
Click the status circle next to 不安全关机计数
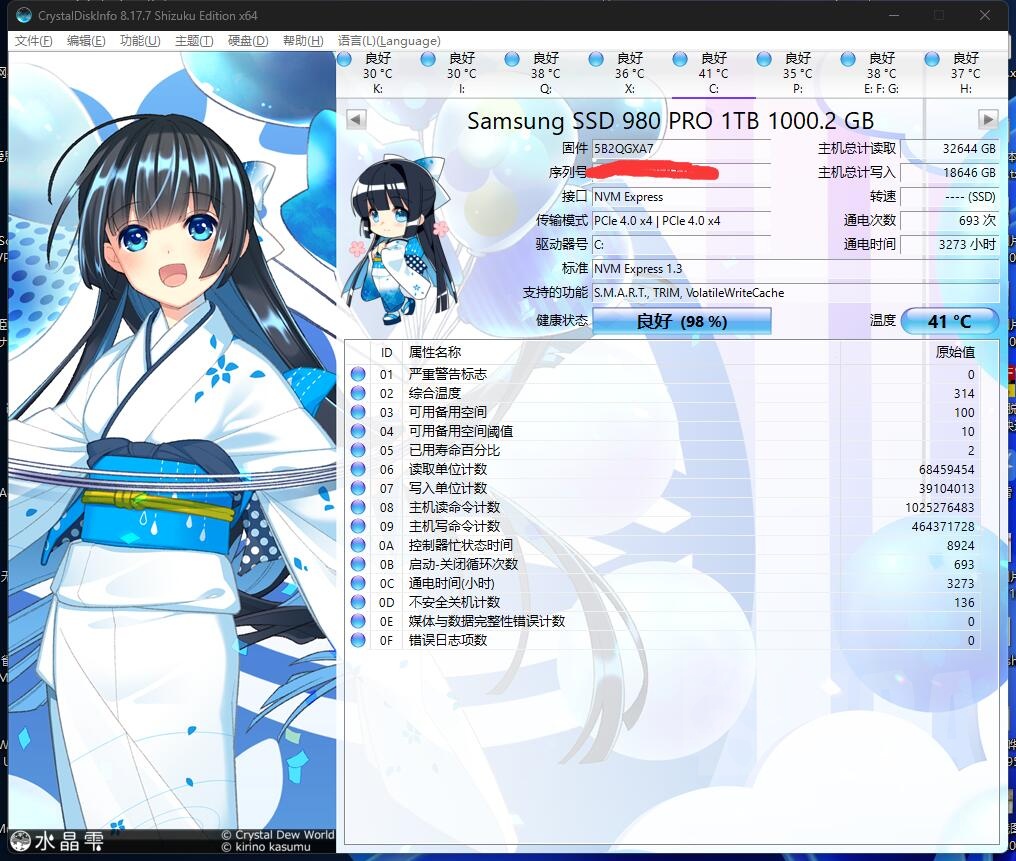[357, 602]
